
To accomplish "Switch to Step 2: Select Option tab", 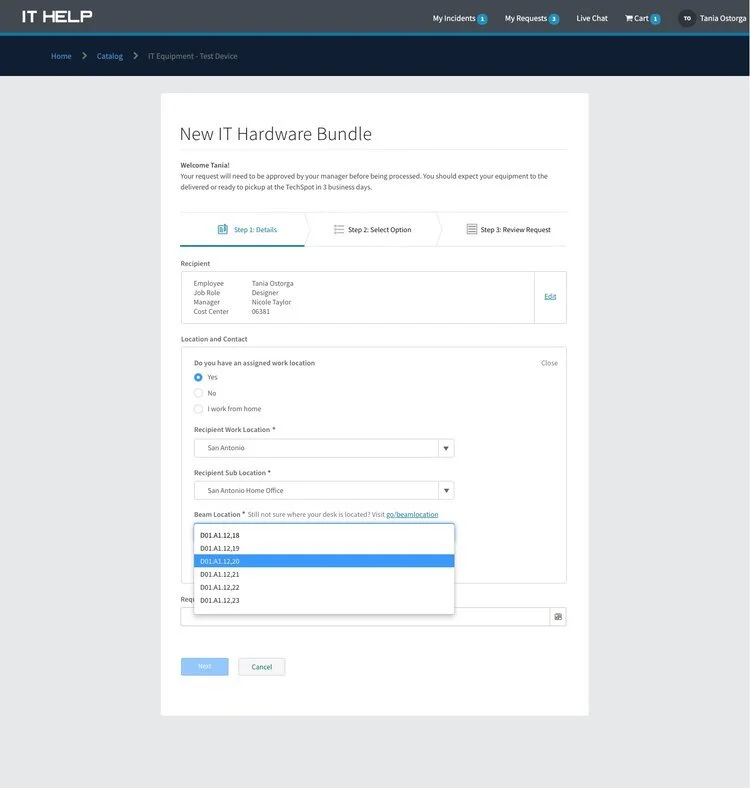I will [372, 229].
